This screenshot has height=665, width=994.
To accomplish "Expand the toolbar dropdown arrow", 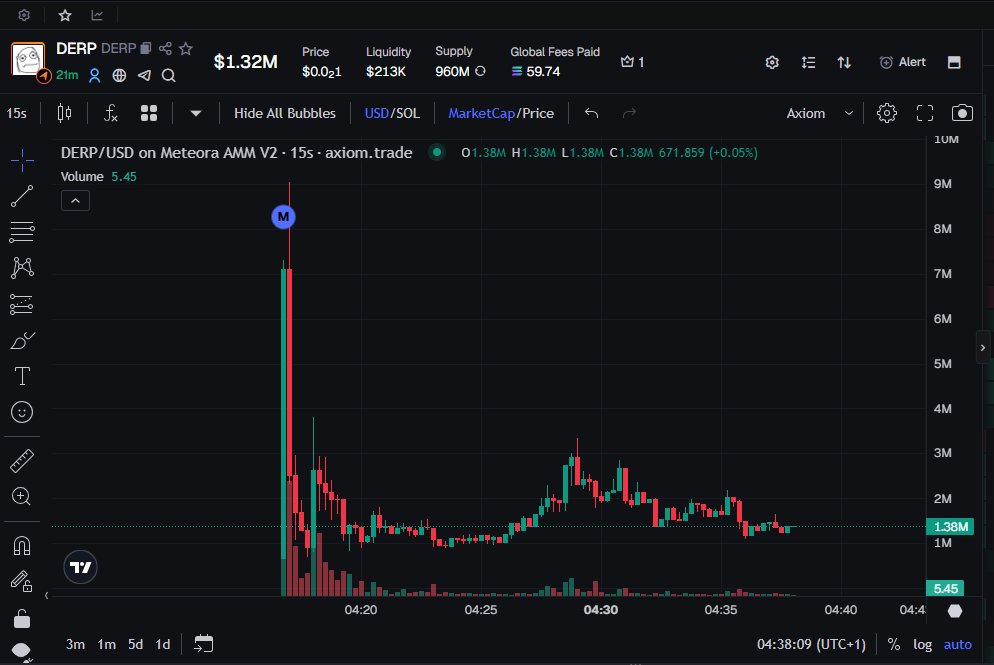I will point(196,113).
